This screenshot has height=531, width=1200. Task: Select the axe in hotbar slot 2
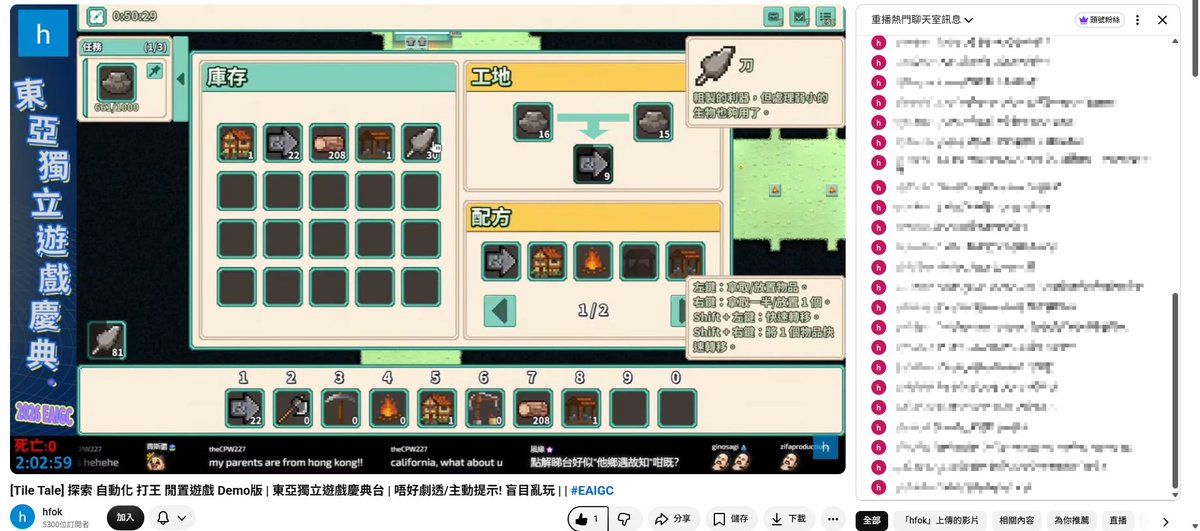[x=292, y=408]
